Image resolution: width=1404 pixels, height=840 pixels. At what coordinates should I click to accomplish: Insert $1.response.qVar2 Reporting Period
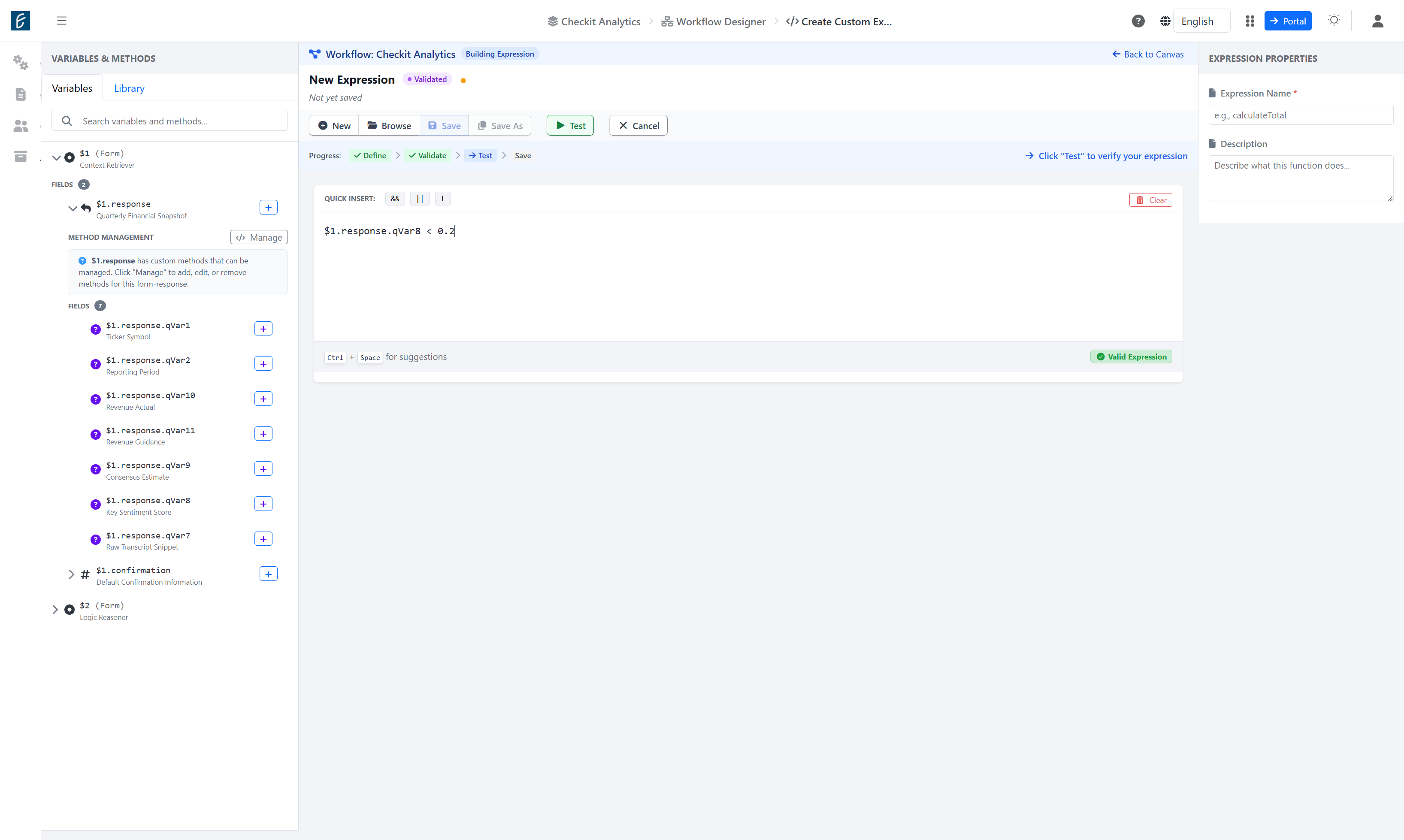click(263, 364)
